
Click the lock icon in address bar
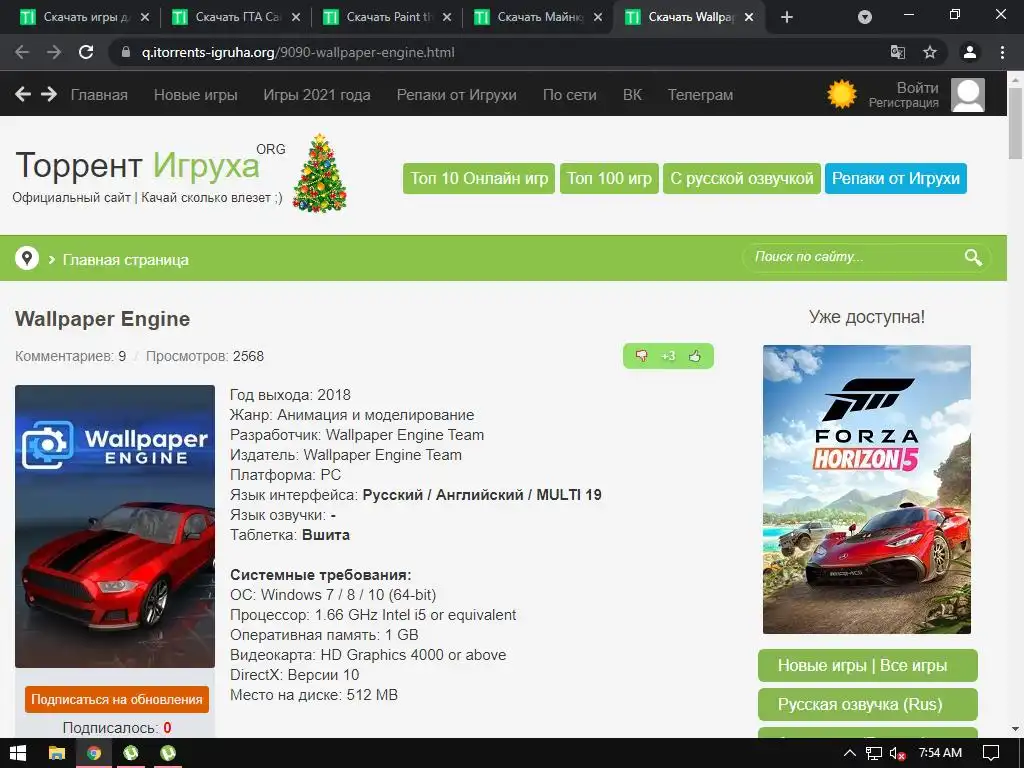point(126,52)
